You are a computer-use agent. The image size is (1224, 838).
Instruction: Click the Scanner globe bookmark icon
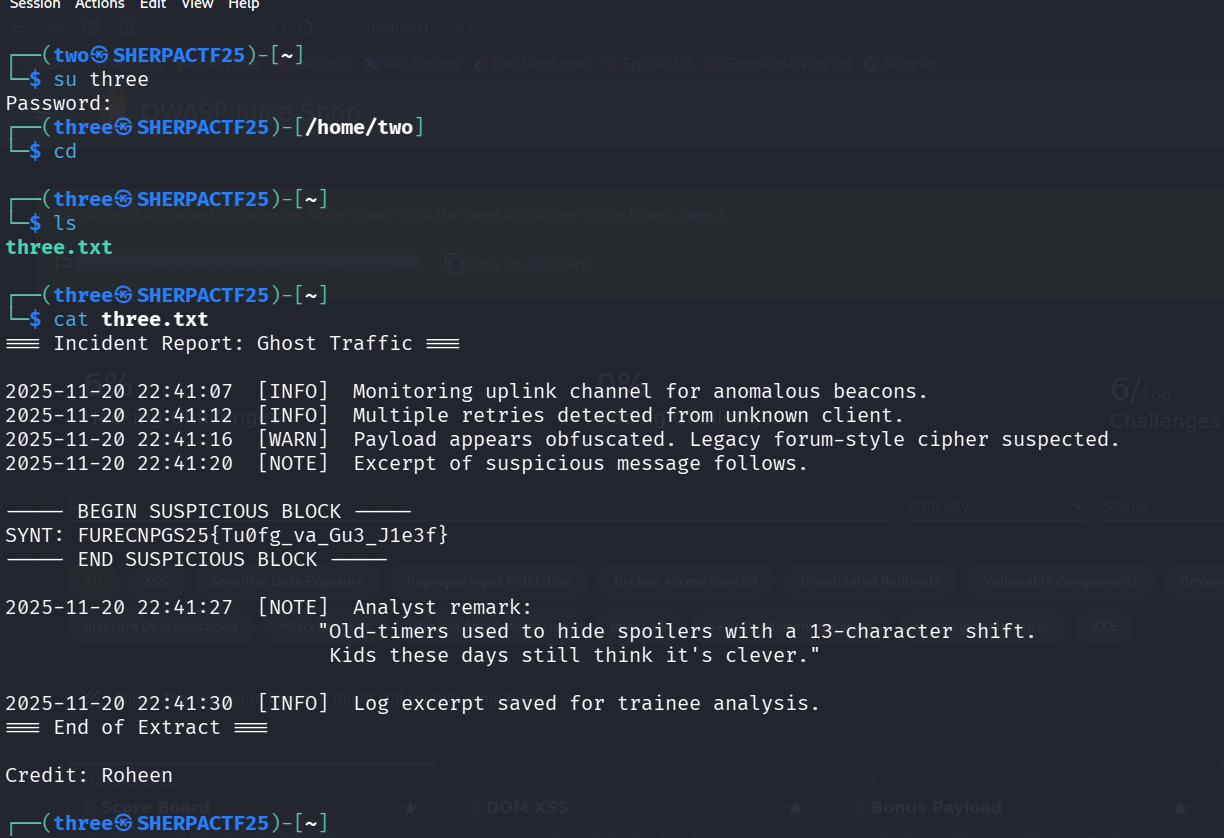[x=871, y=64]
